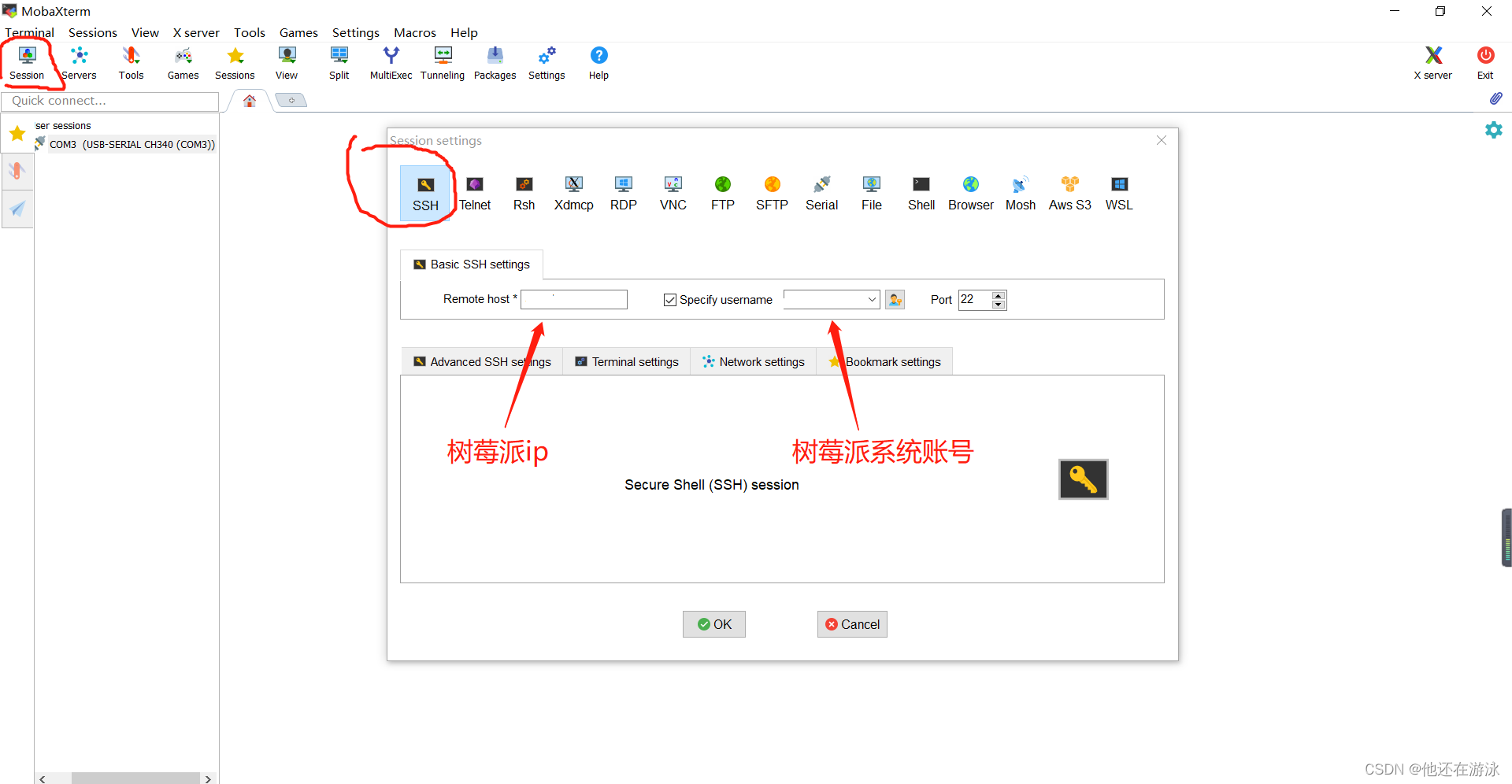Open the Sessions star toolbar icon
This screenshot has width=1512, height=784.
click(x=235, y=63)
